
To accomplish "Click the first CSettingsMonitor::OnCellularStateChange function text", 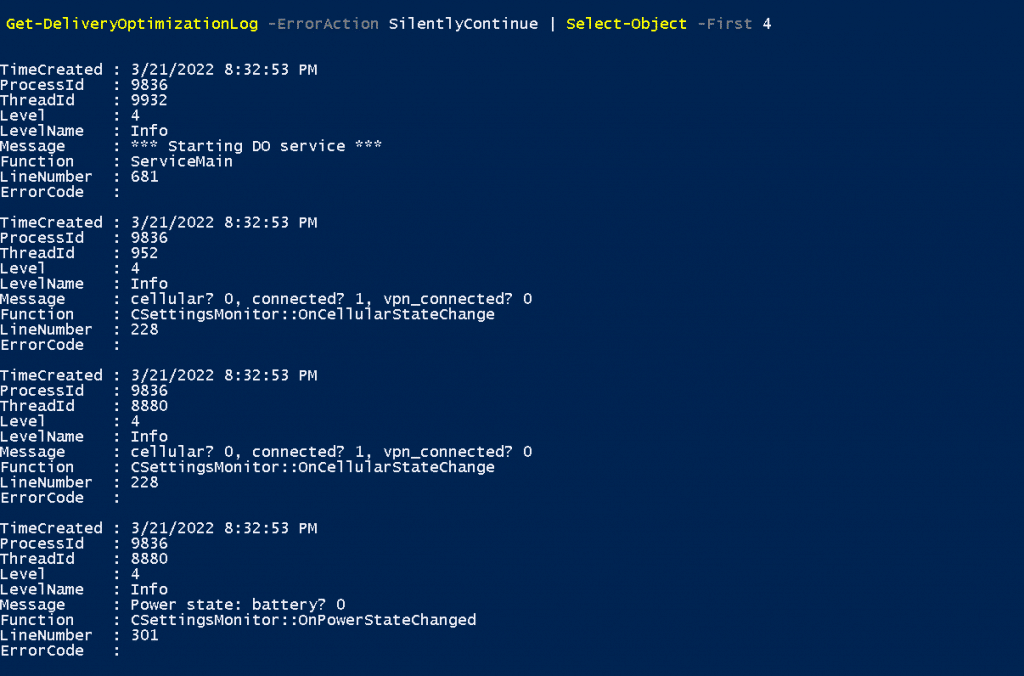I will [x=313, y=314].
